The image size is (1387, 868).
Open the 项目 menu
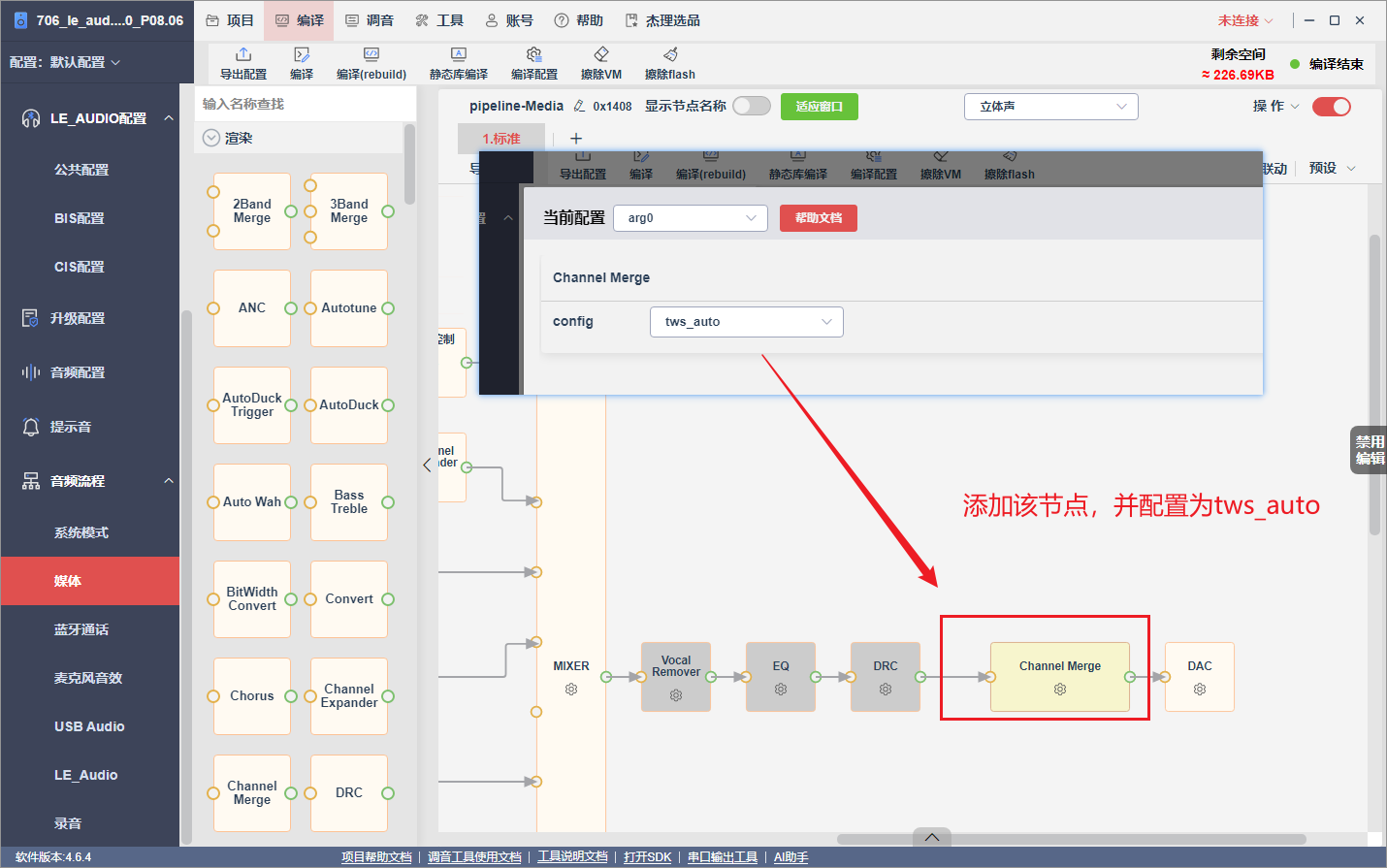coord(230,20)
